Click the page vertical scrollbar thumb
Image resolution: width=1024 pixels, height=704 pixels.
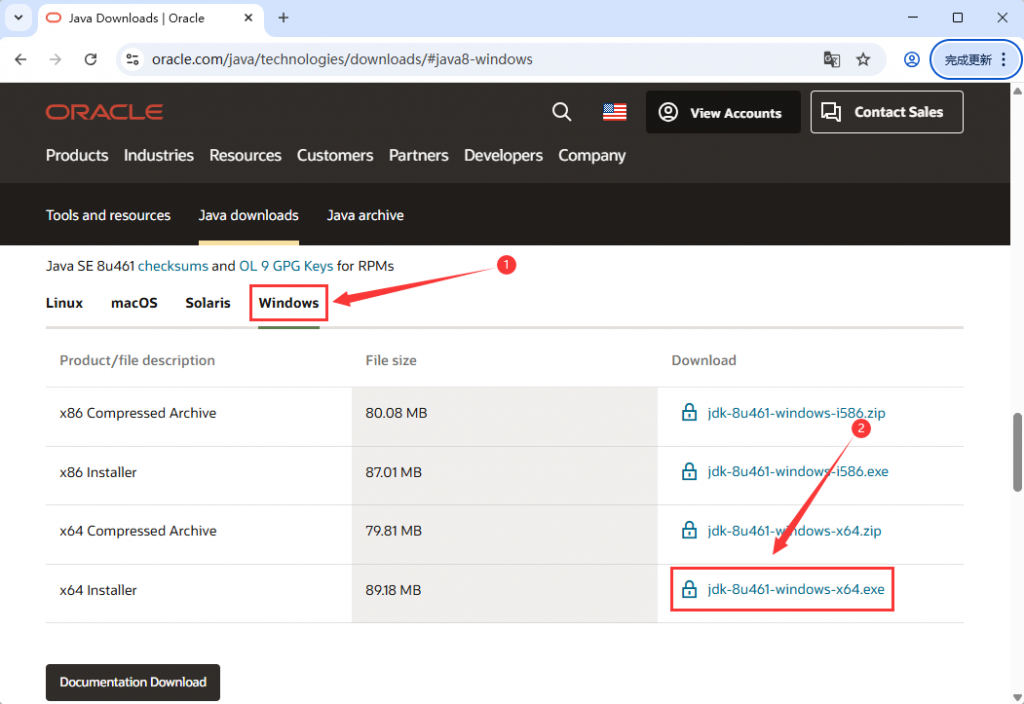[x=1018, y=450]
